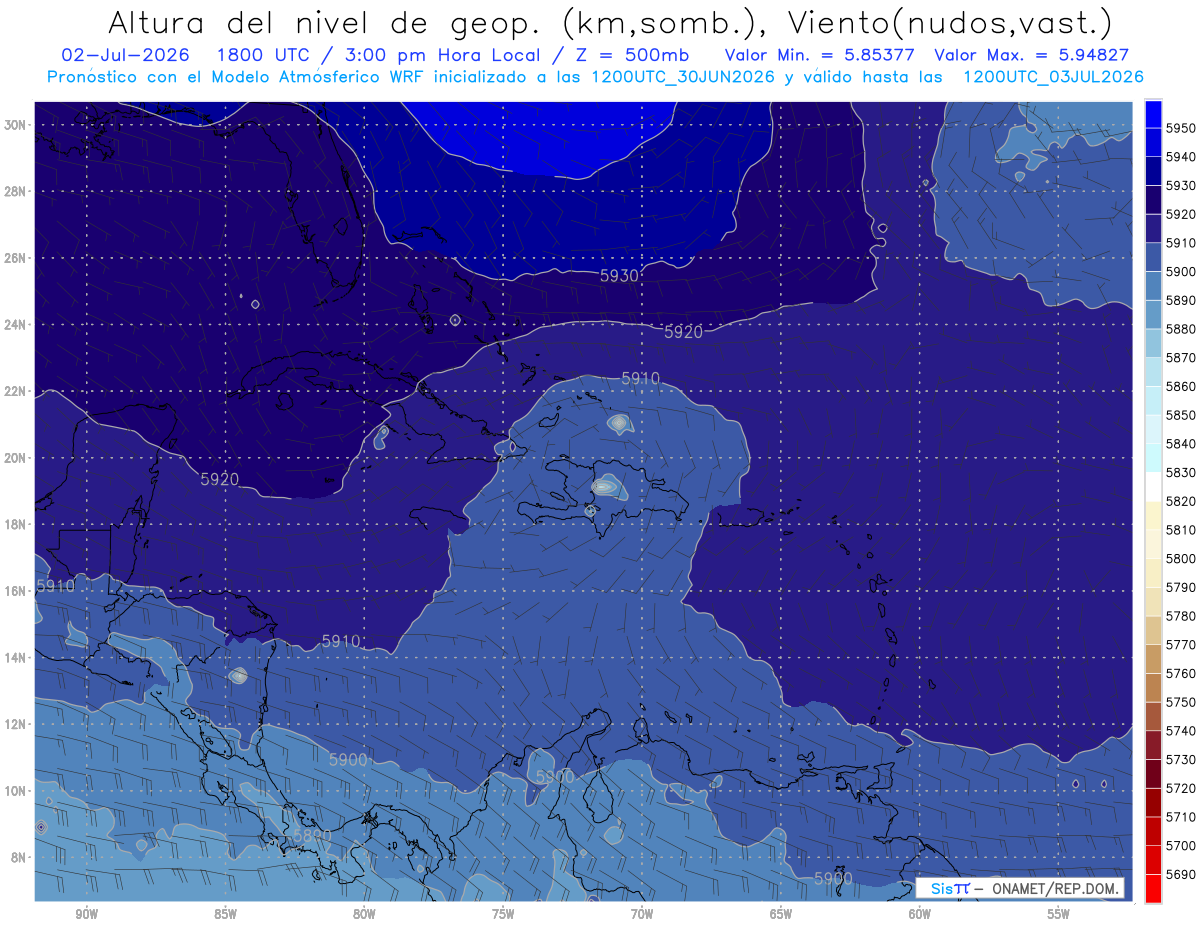The width and height of the screenshot is (1200, 927).
Task: Click the 55W longitude axis label
Action: pyautogui.click(x=1059, y=914)
